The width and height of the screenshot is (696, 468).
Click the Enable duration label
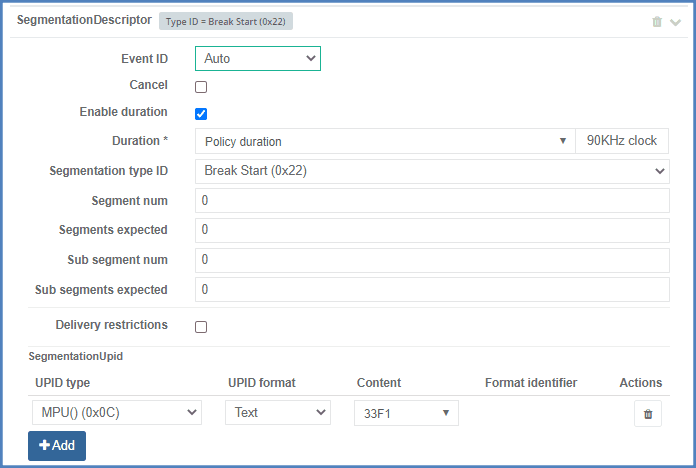click(123, 112)
